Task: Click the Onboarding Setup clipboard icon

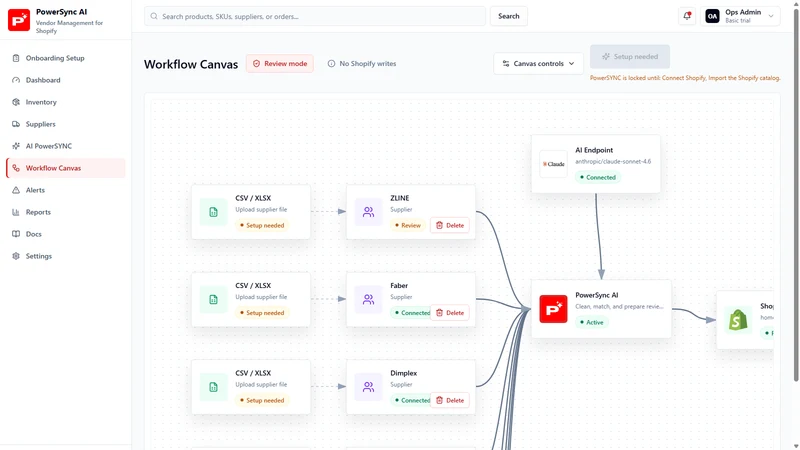Action: (x=16, y=58)
